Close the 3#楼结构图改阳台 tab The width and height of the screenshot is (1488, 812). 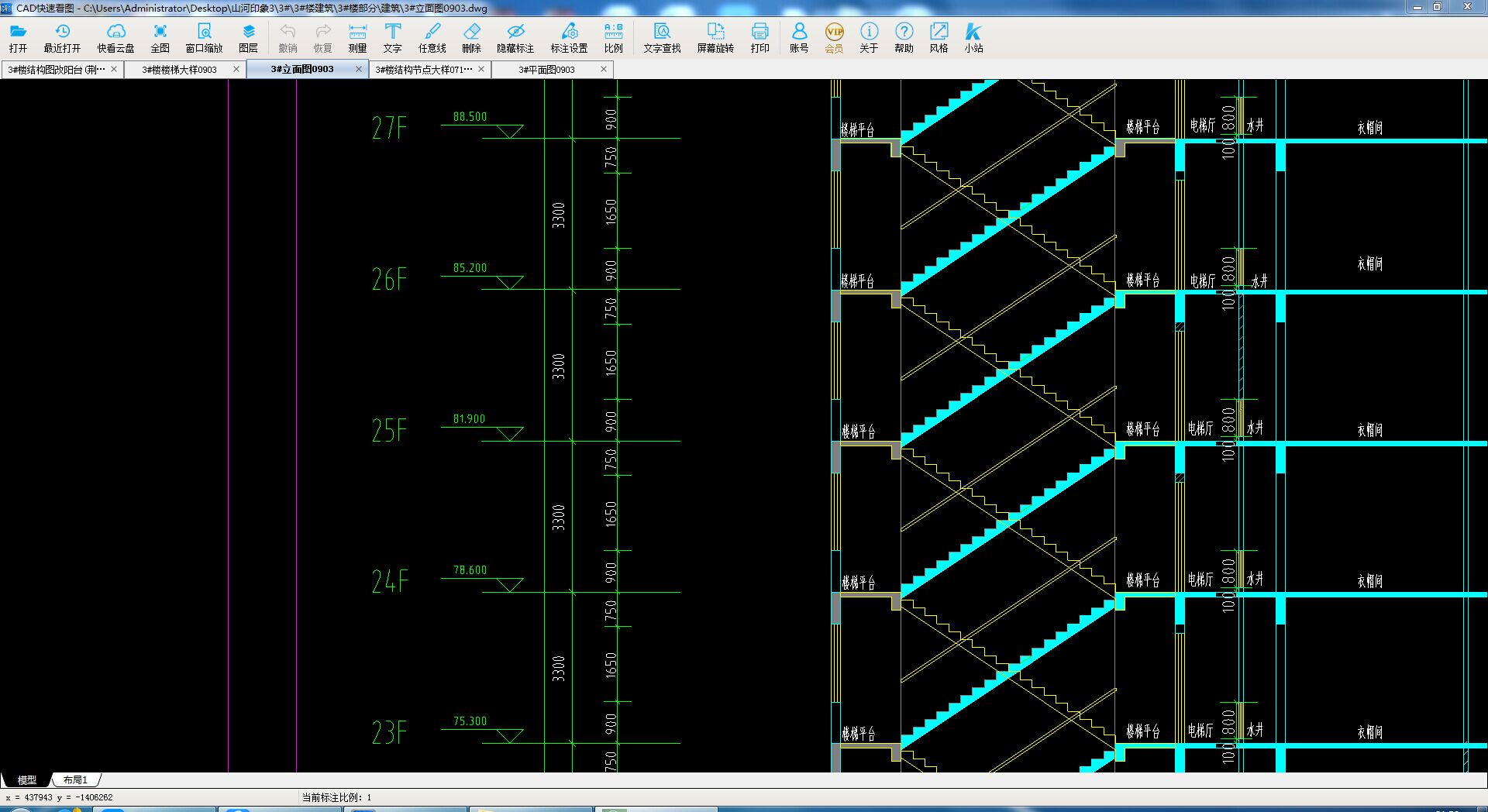114,69
